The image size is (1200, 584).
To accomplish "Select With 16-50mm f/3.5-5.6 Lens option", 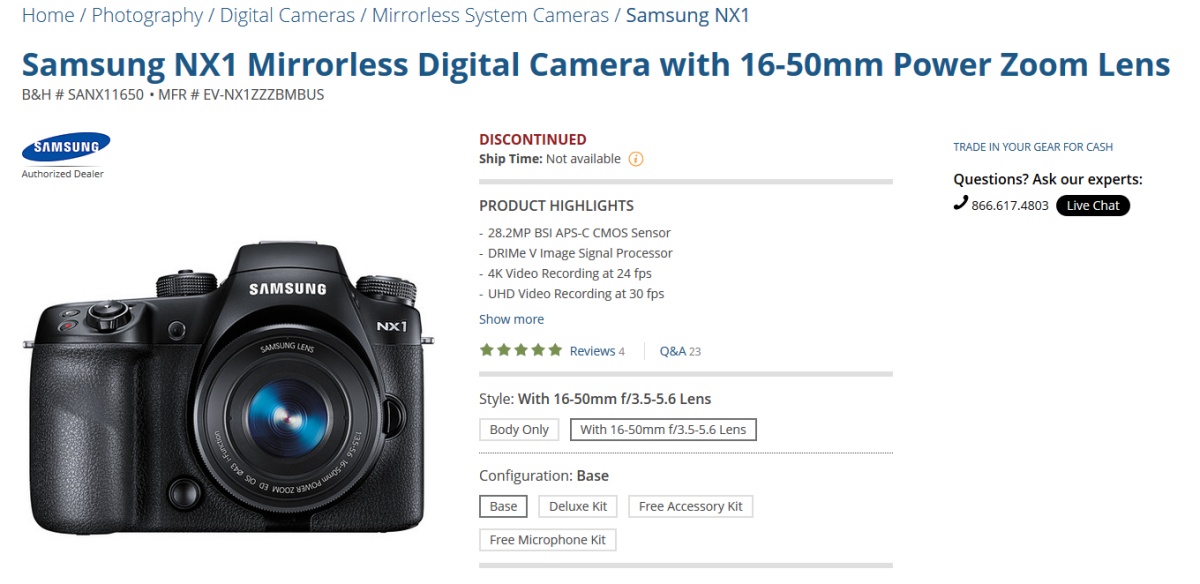I will [x=663, y=430].
